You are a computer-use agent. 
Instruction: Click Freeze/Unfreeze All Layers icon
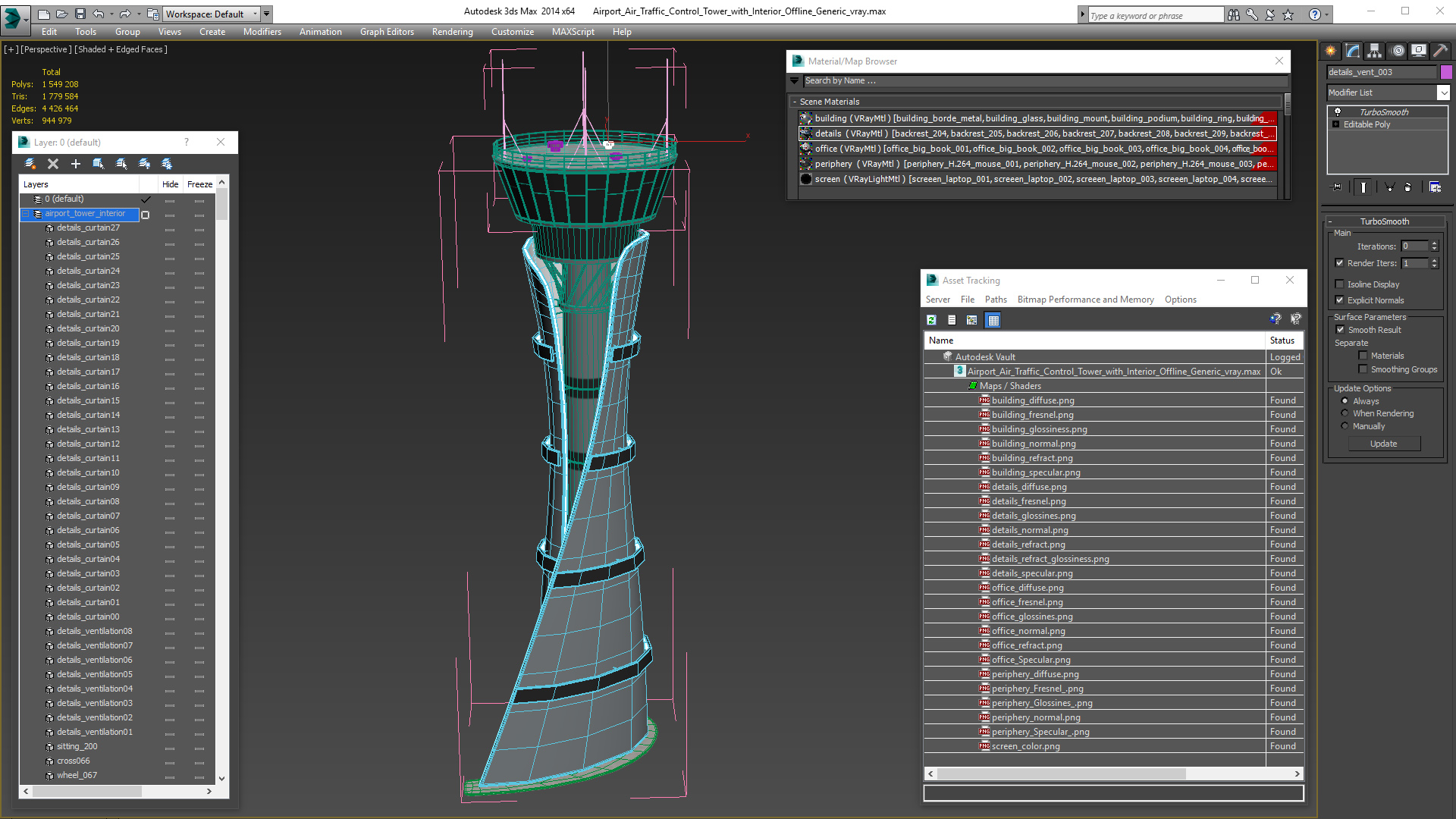click(x=167, y=164)
